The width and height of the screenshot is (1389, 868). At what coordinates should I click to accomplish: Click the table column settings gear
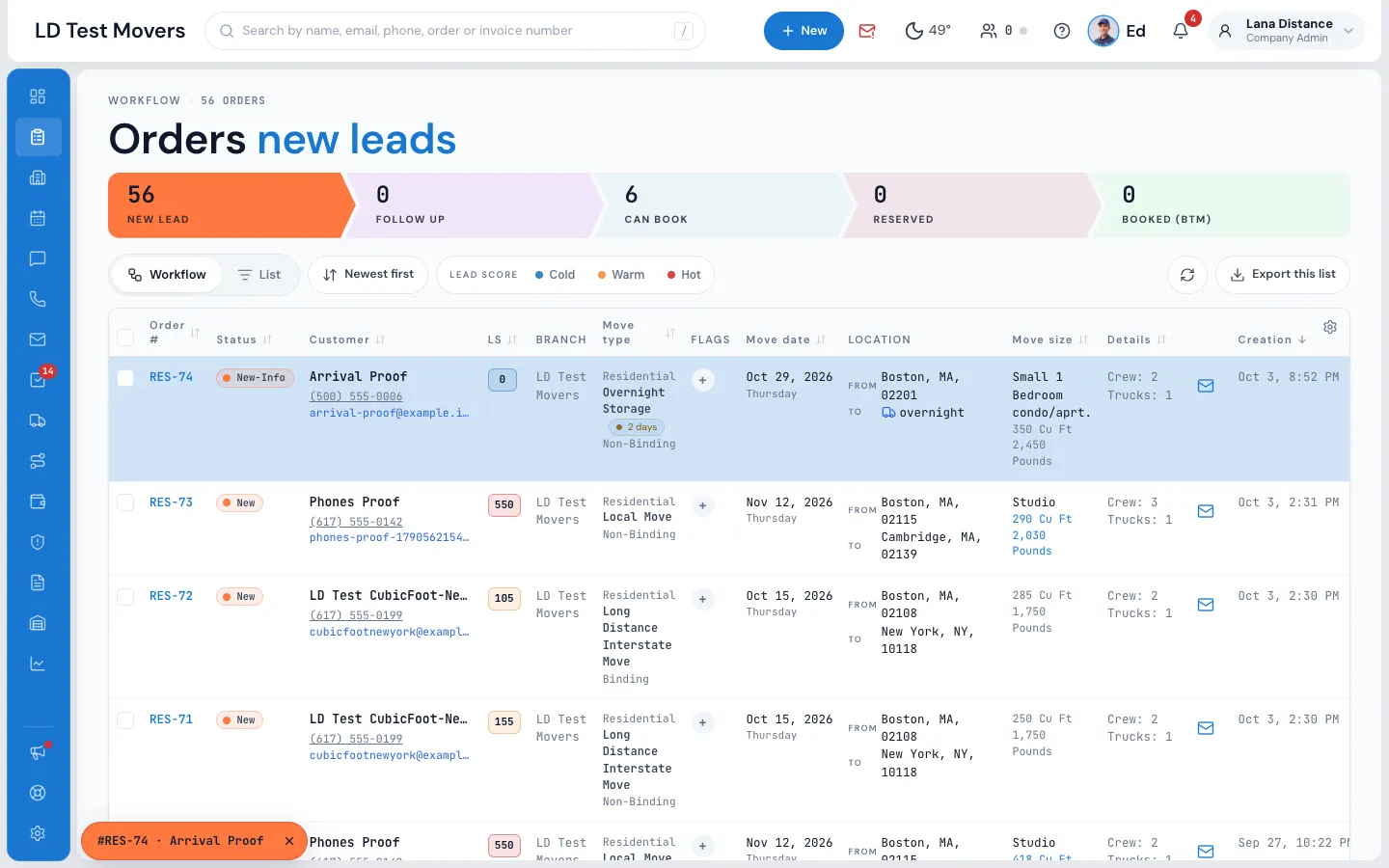tap(1330, 327)
